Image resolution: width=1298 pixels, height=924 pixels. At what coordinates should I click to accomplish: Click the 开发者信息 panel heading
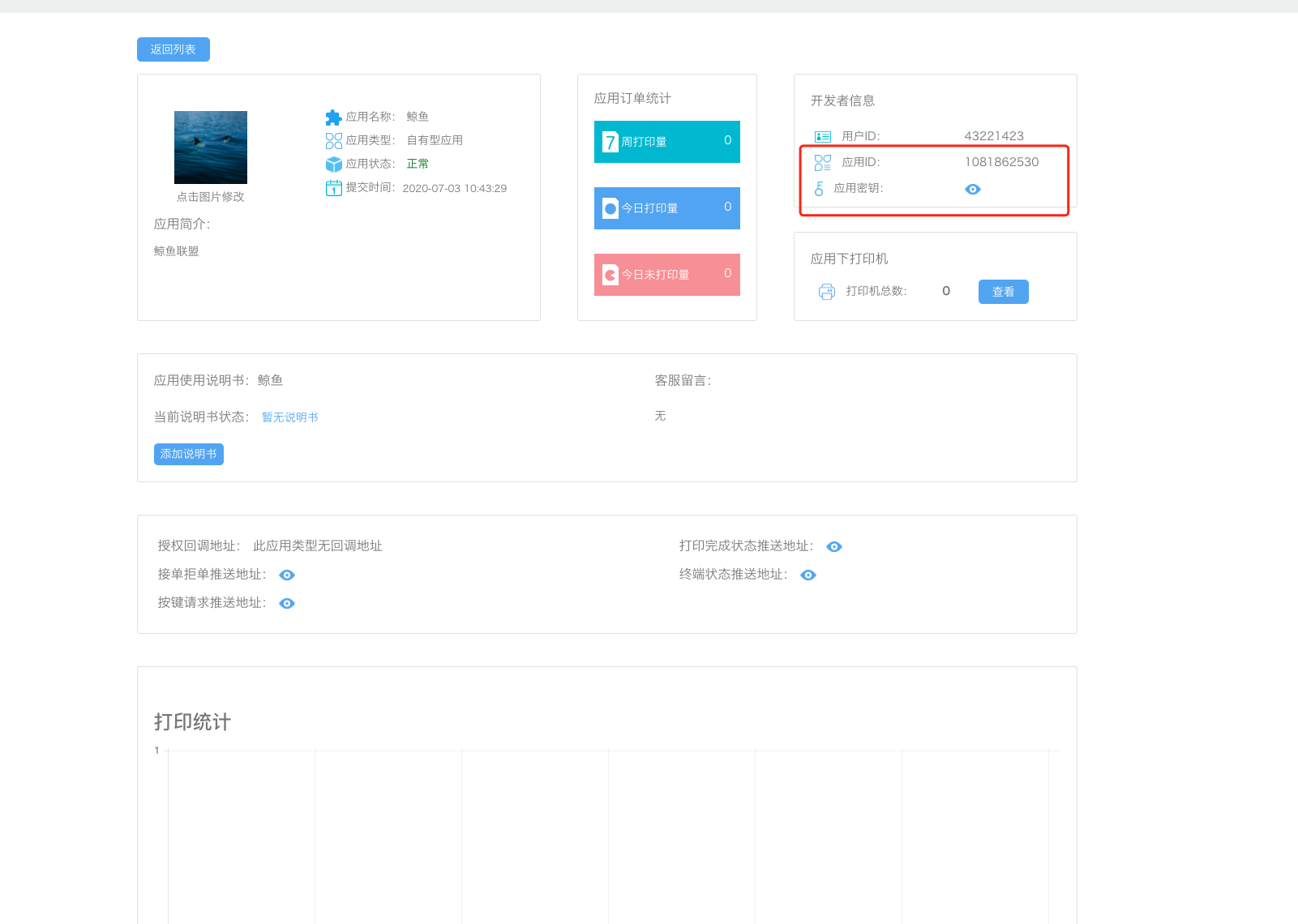point(843,101)
